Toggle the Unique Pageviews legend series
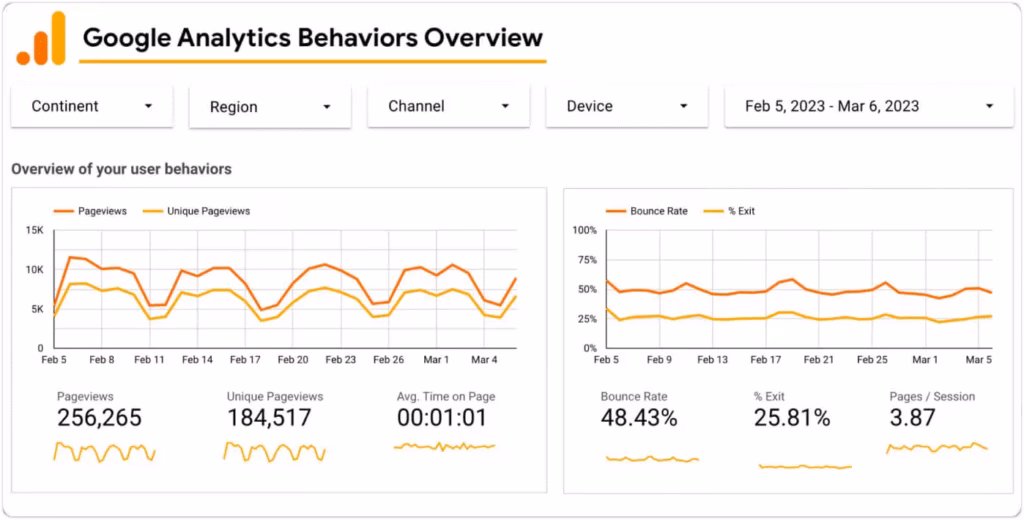This screenshot has width=1024, height=520. (198, 211)
